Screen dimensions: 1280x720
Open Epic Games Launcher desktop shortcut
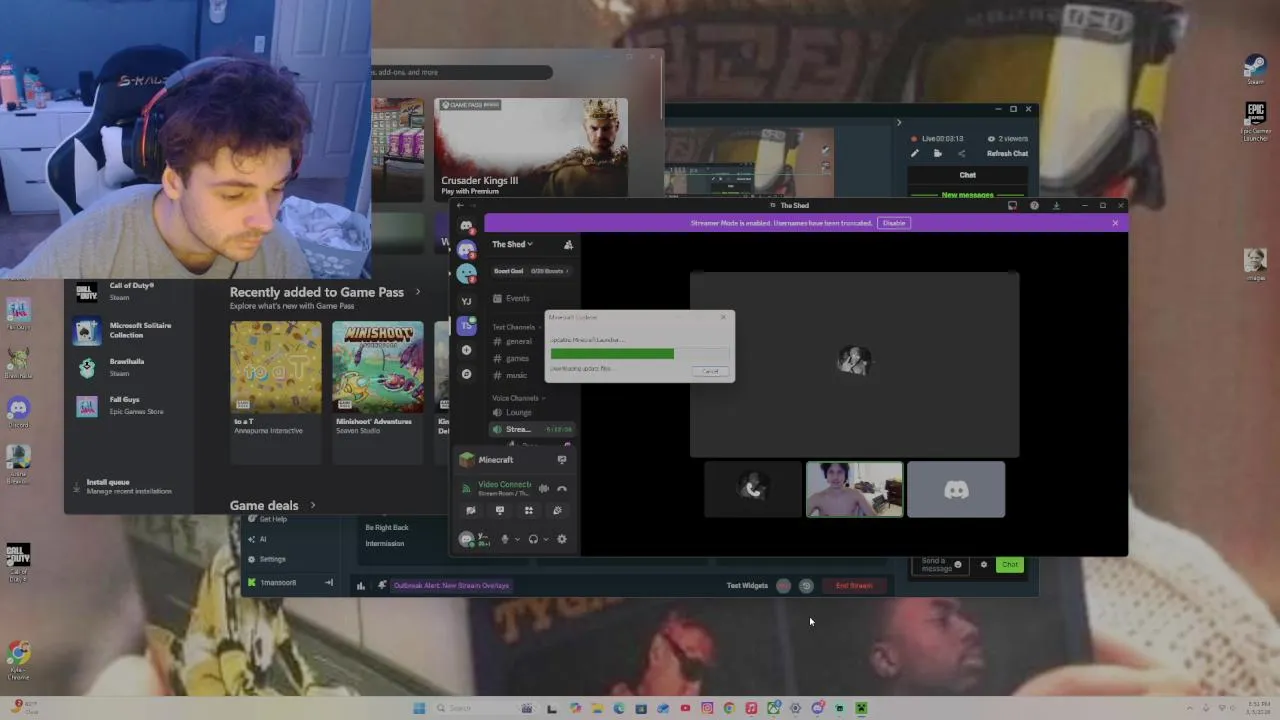[1256, 121]
